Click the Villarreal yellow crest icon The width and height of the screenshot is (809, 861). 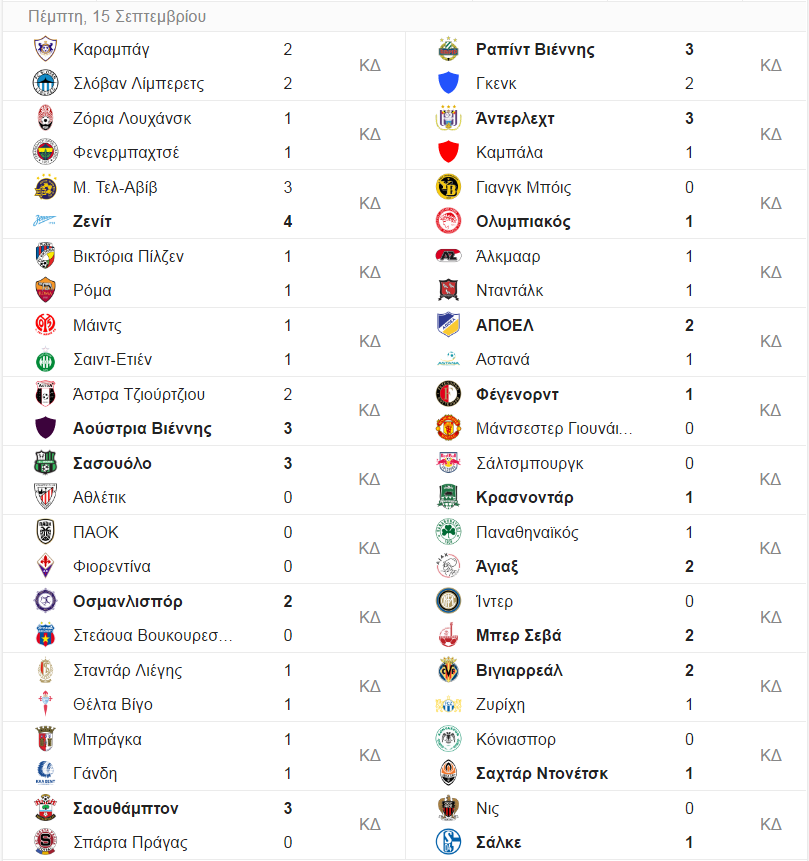[x=448, y=670]
